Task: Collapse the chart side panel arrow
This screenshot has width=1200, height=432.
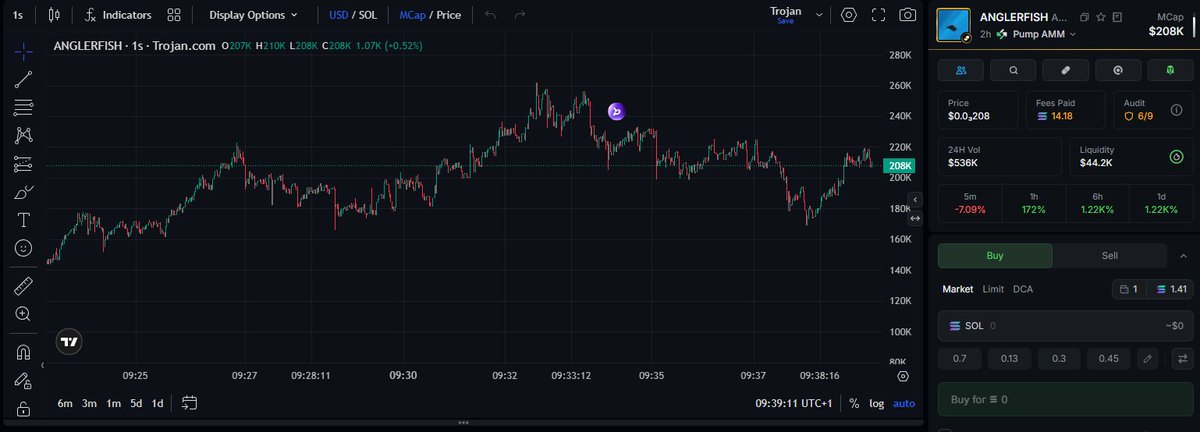Action: pos(914,200)
